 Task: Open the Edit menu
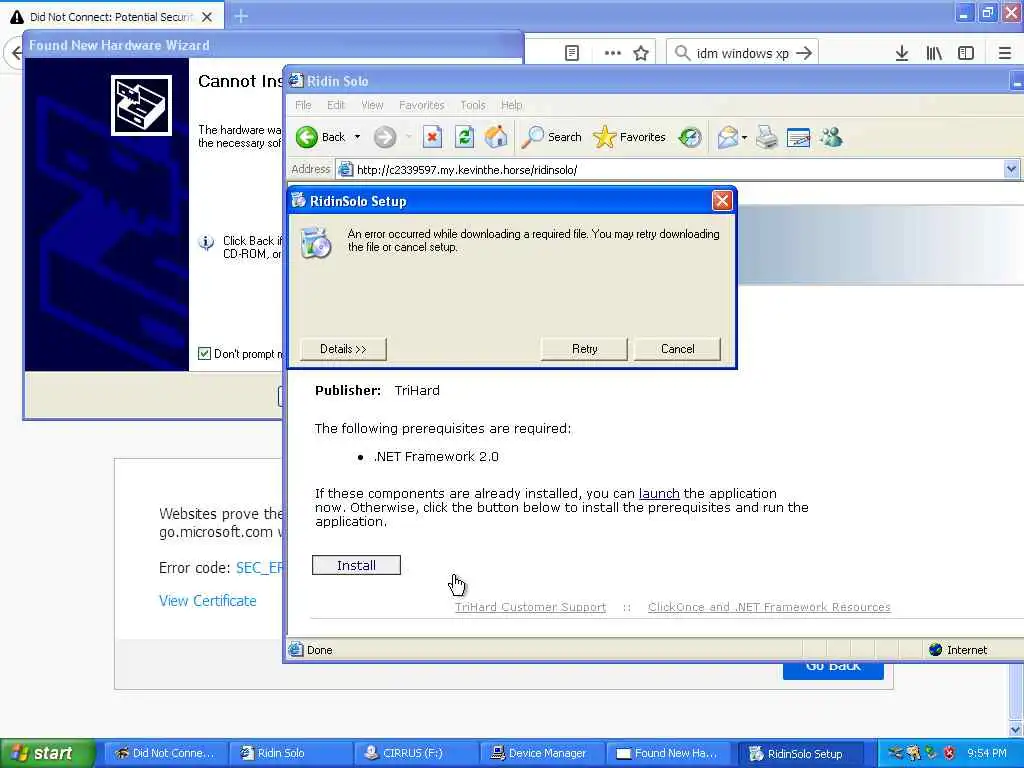pyautogui.click(x=336, y=105)
